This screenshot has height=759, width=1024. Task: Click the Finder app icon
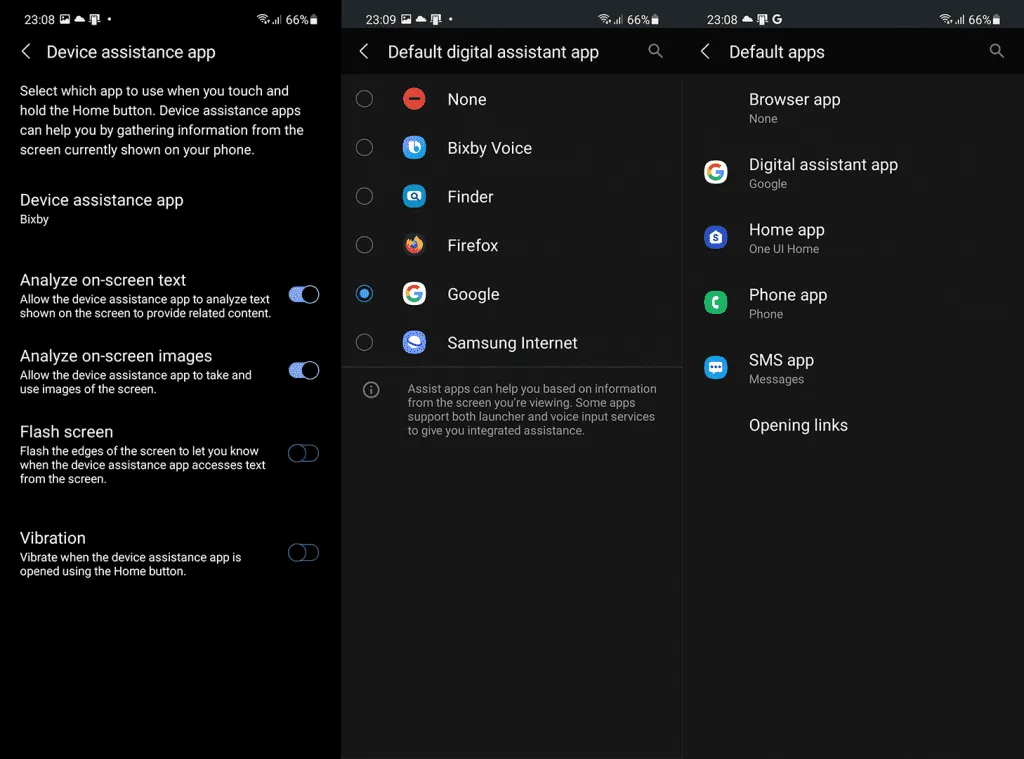[x=414, y=197]
